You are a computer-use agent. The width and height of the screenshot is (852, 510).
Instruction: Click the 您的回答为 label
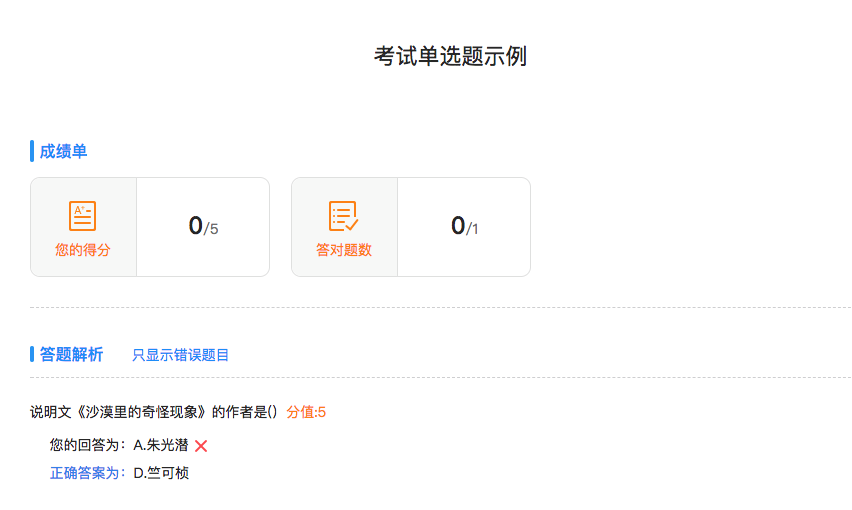(87, 445)
